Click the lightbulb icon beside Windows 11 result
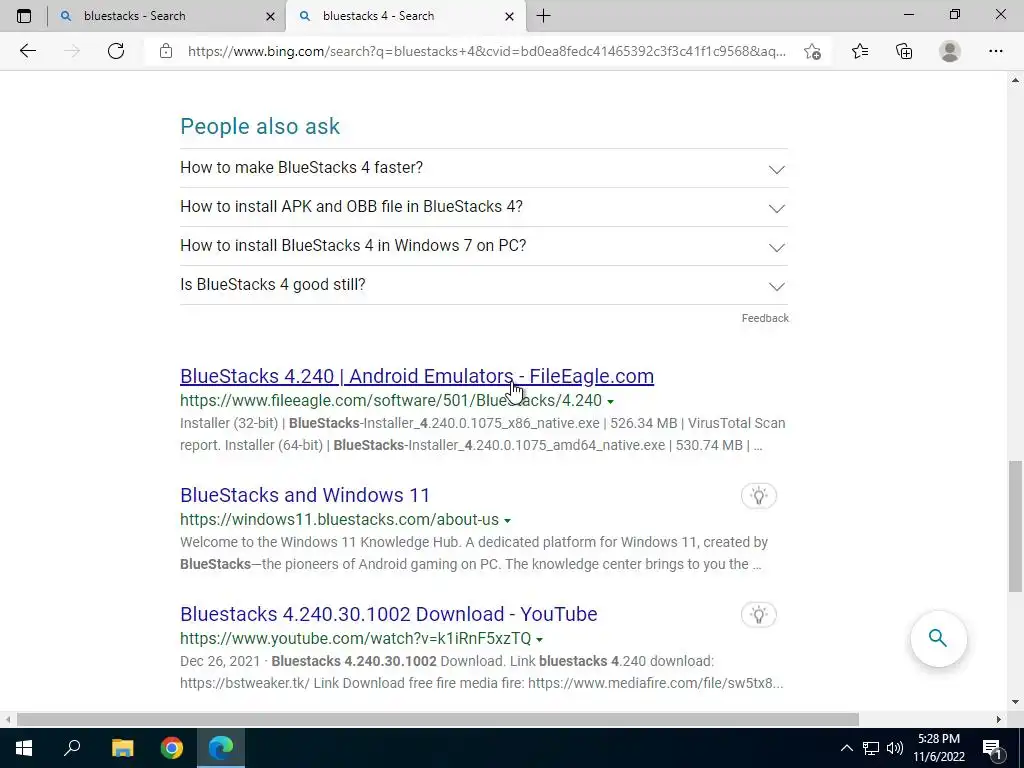 758,496
